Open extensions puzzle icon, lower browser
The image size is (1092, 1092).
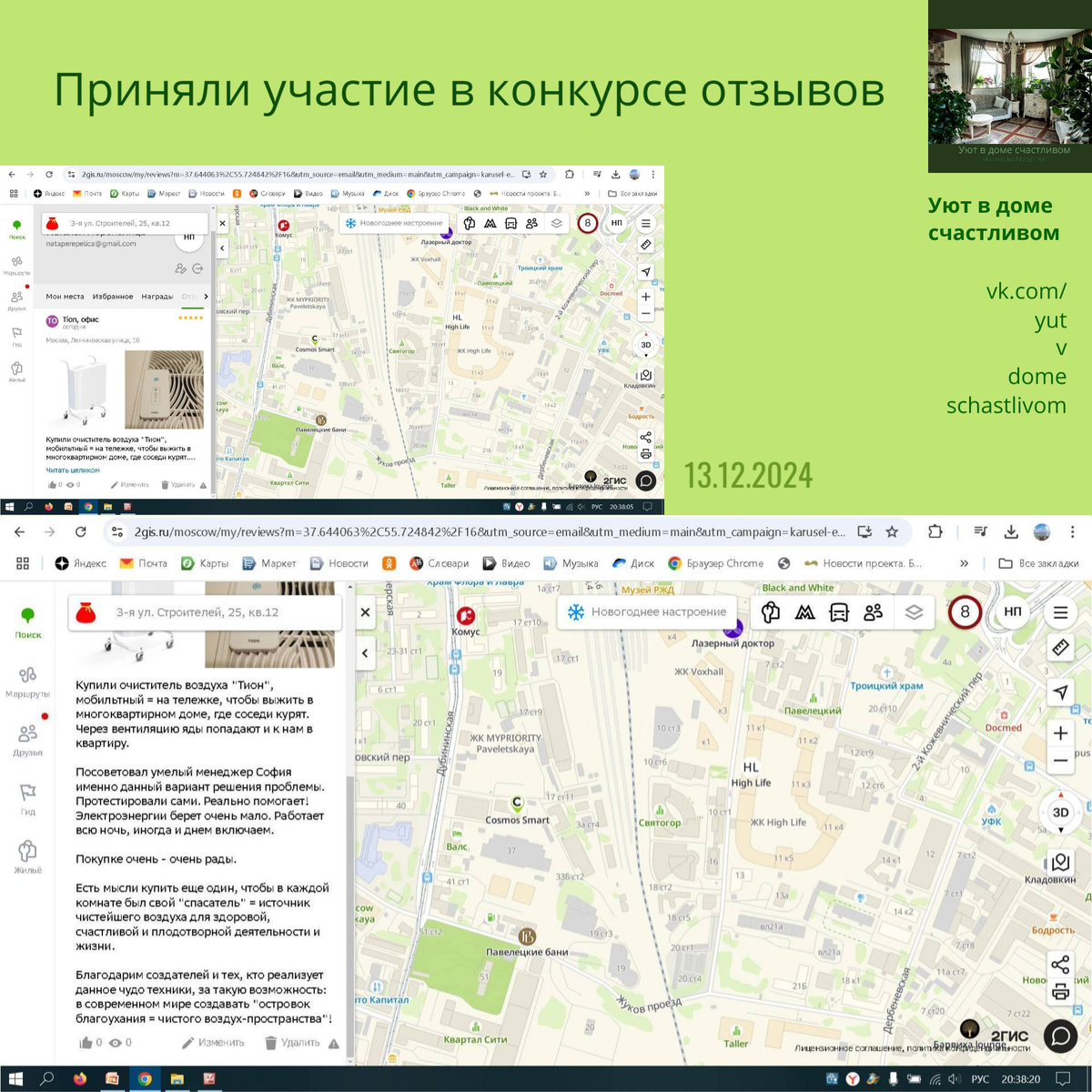[935, 531]
